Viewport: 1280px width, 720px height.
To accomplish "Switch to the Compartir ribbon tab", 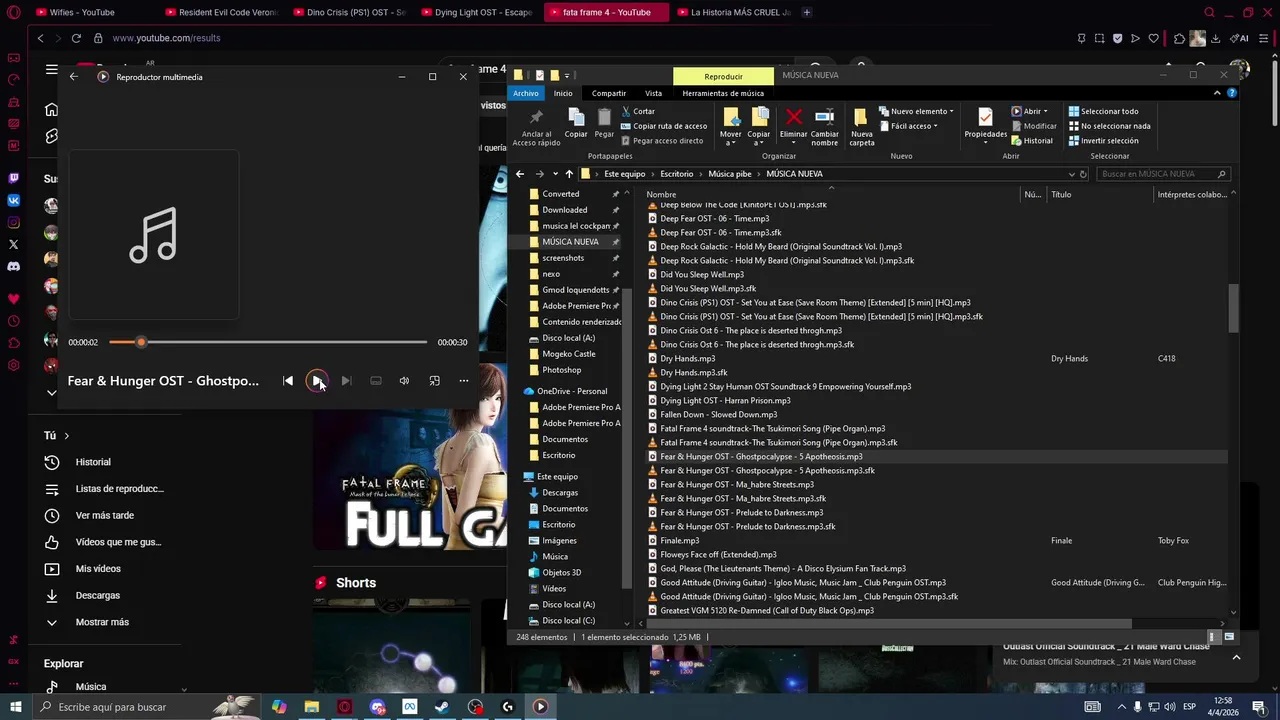I will (609, 93).
